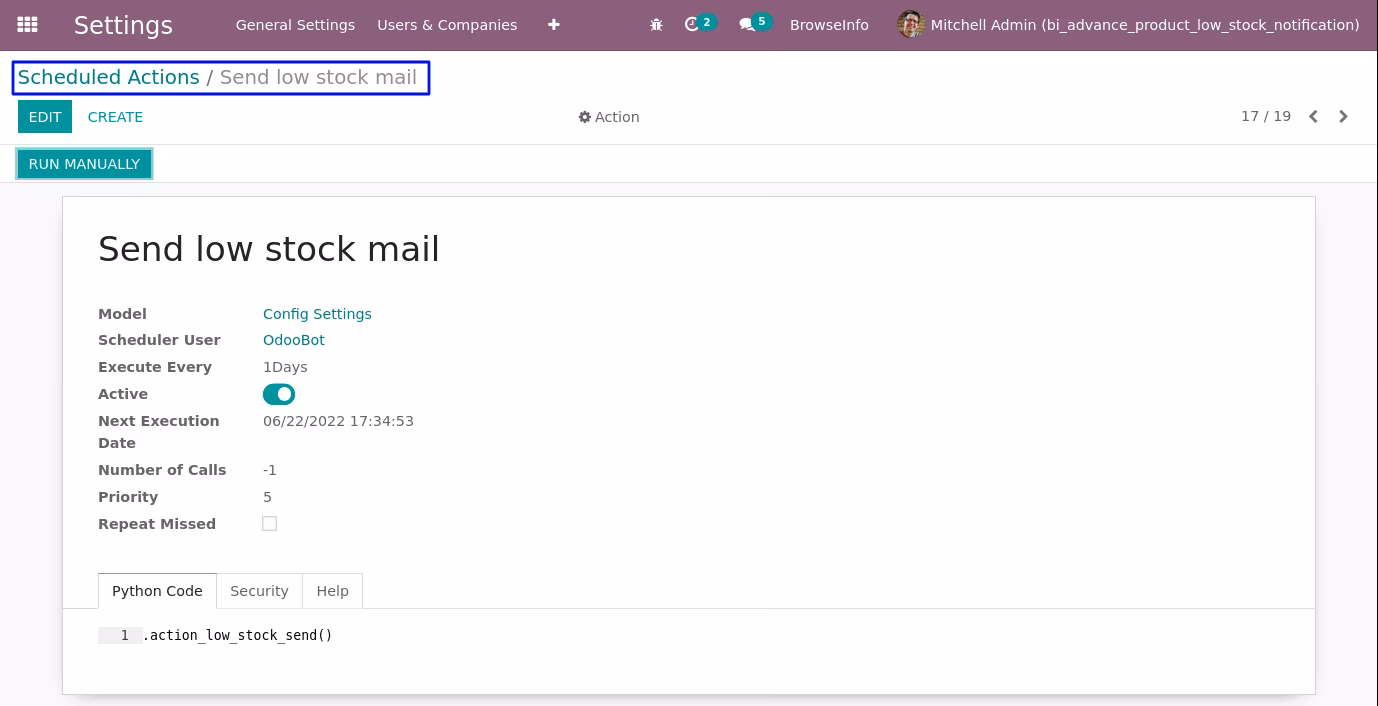Open conversations chat icon with badge 5
This screenshot has width=1378, height=706.
pos(755,24)
